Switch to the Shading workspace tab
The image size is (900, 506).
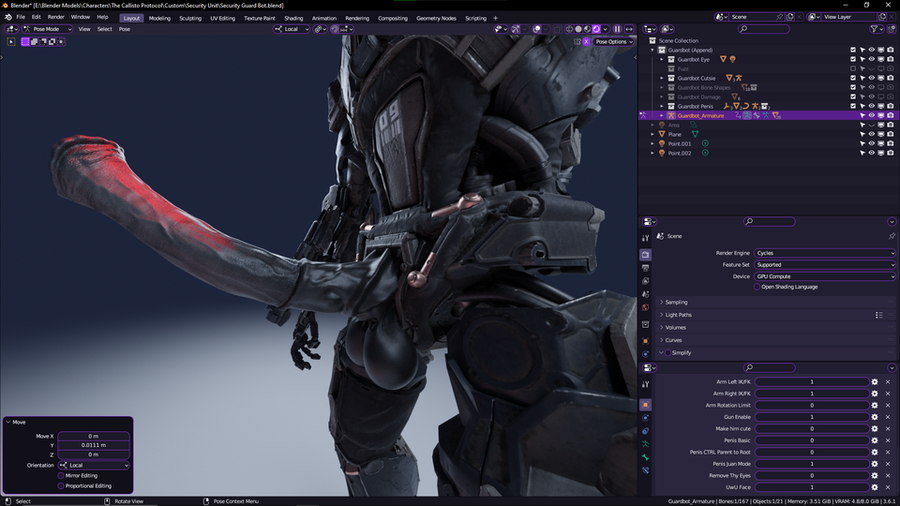tap(293, 18)
